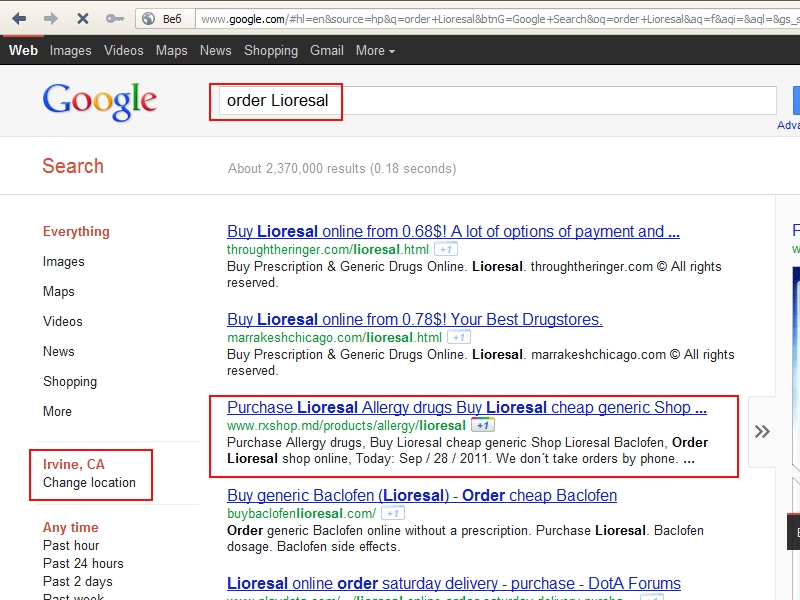The height and width of the screenshot is (600, 800).
Task: Filter results by News in the sidebar
Action: click(x=59, y=352)
